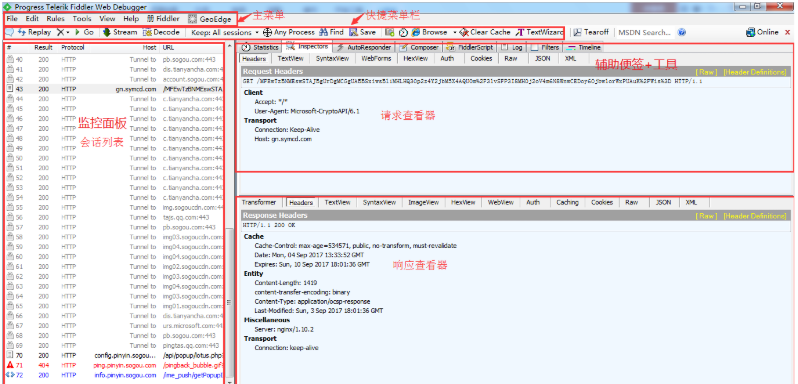This screenshot has width=798, height=384.
Task: Click the timer clock toolbar icon
Action: pyautogui.click(x=403, y=32)
